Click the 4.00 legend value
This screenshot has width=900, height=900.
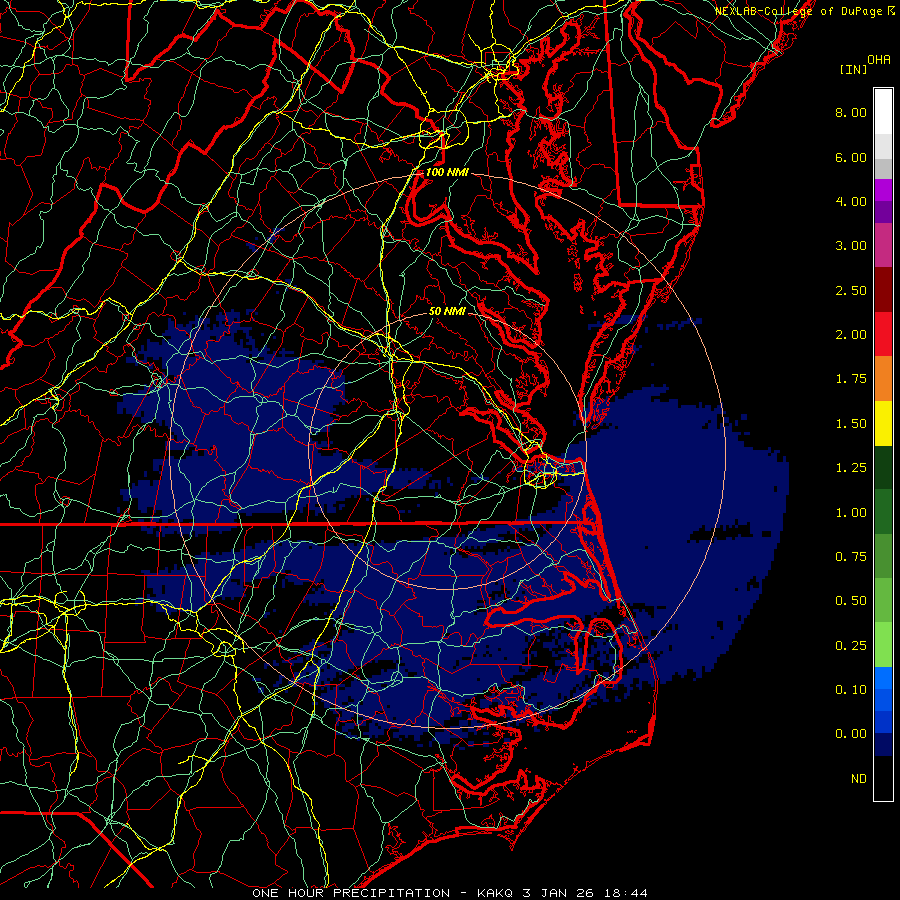[x=851, y=201]
